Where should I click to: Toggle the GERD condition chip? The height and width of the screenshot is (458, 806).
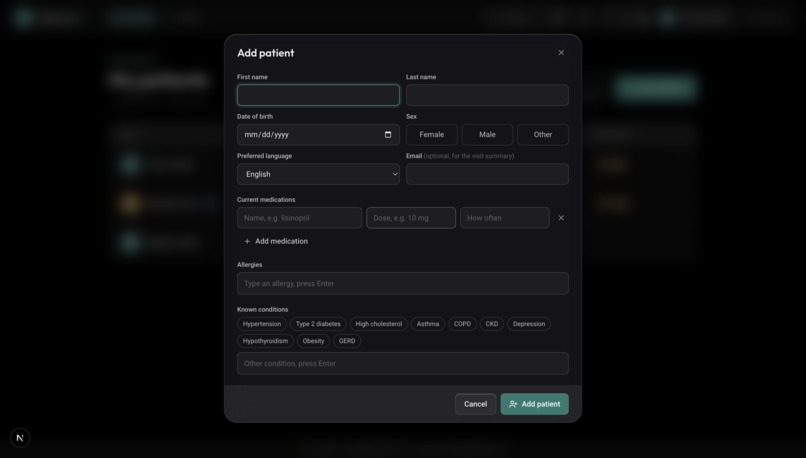347,341
